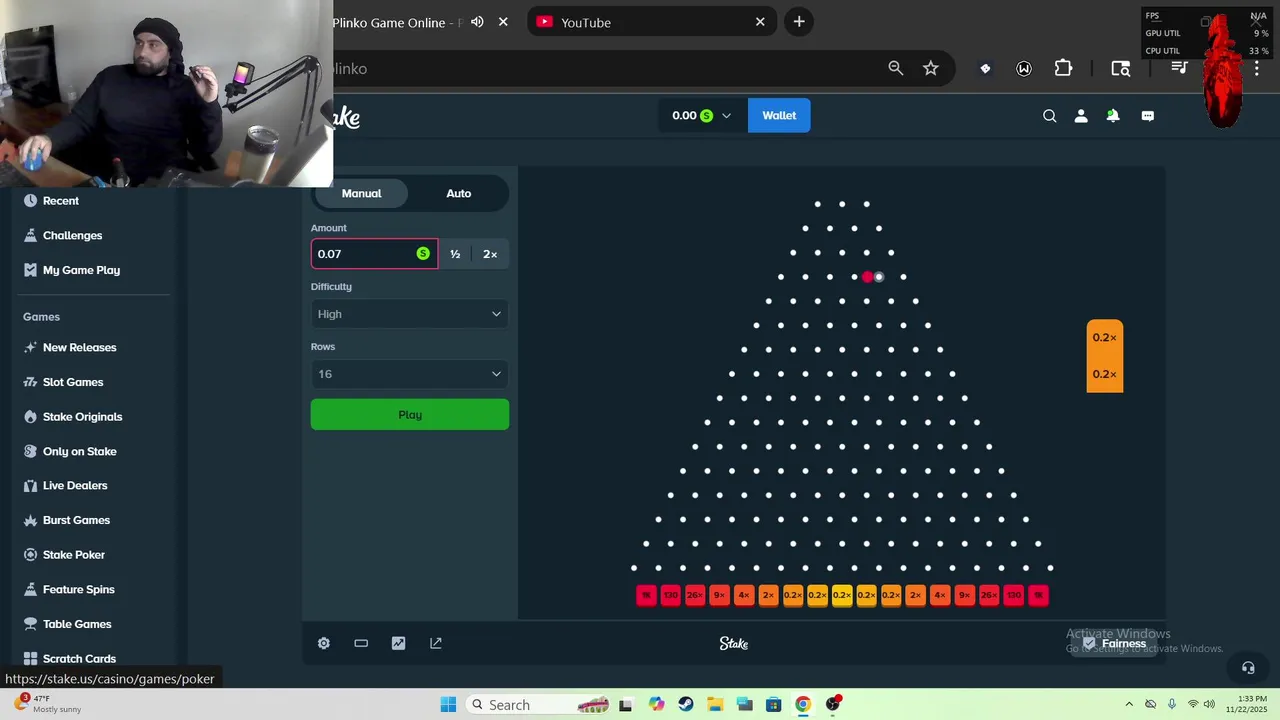Click the taskbar Search box
Image resolution: width=1280 pixels, height=720 pixels.
540,705
